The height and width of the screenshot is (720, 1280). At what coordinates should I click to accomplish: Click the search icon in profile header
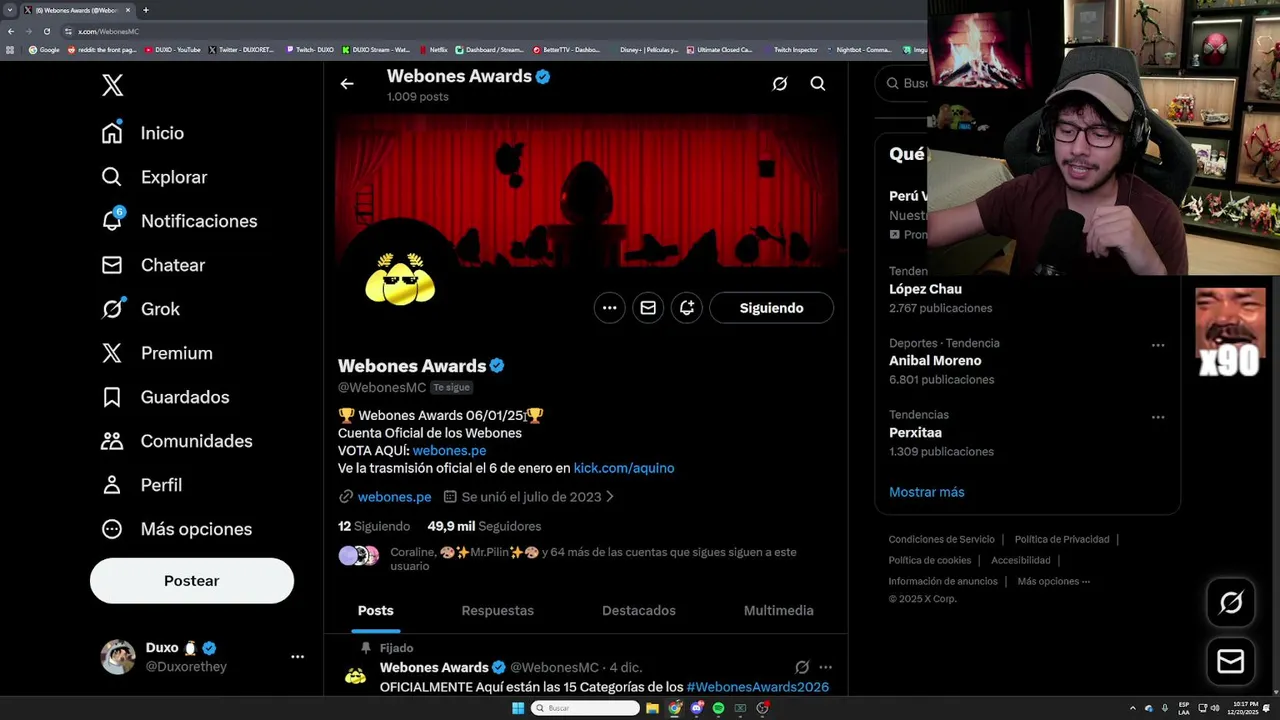tap(818, 84)
